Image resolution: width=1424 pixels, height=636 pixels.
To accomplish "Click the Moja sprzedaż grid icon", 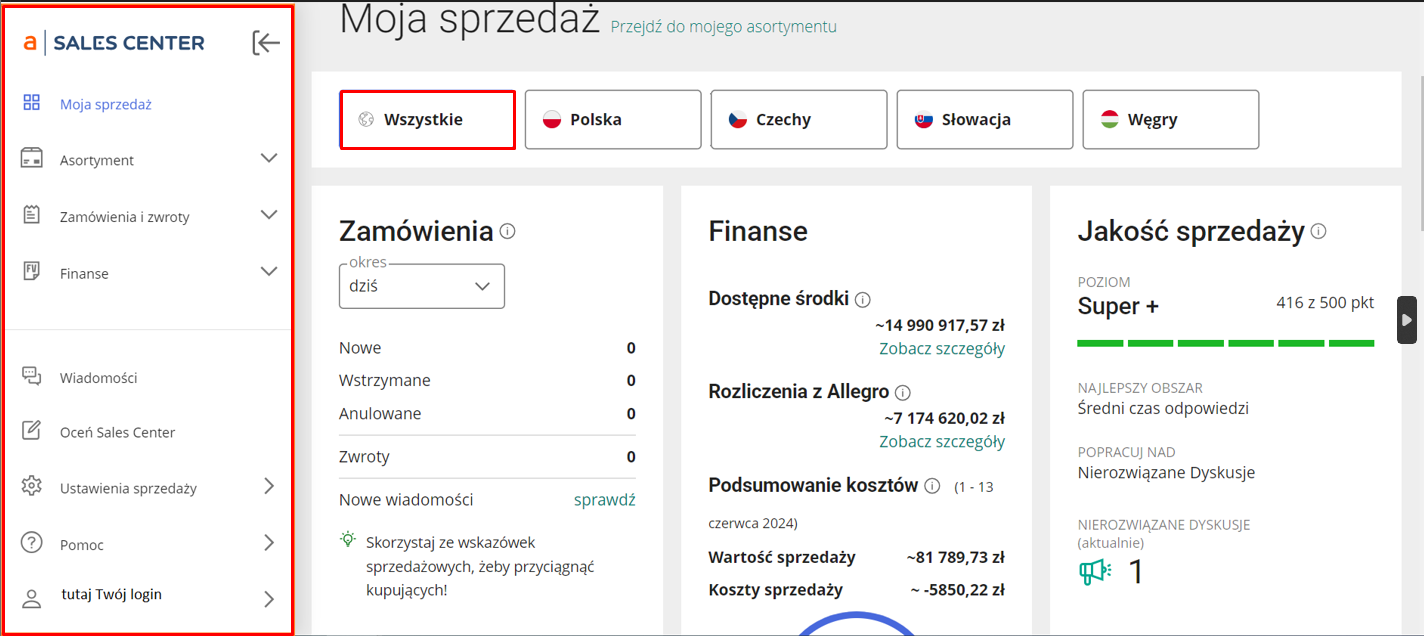I will click(31, 103).
